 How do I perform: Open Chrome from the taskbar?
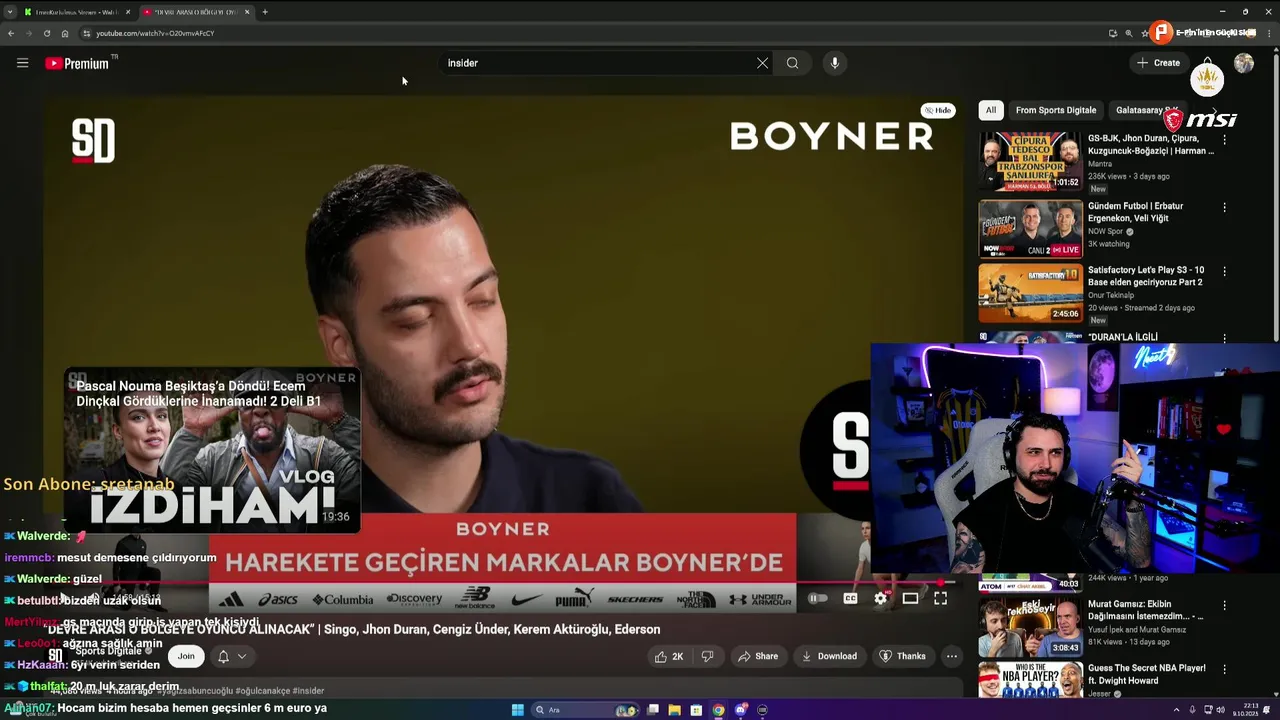(718, 710)
